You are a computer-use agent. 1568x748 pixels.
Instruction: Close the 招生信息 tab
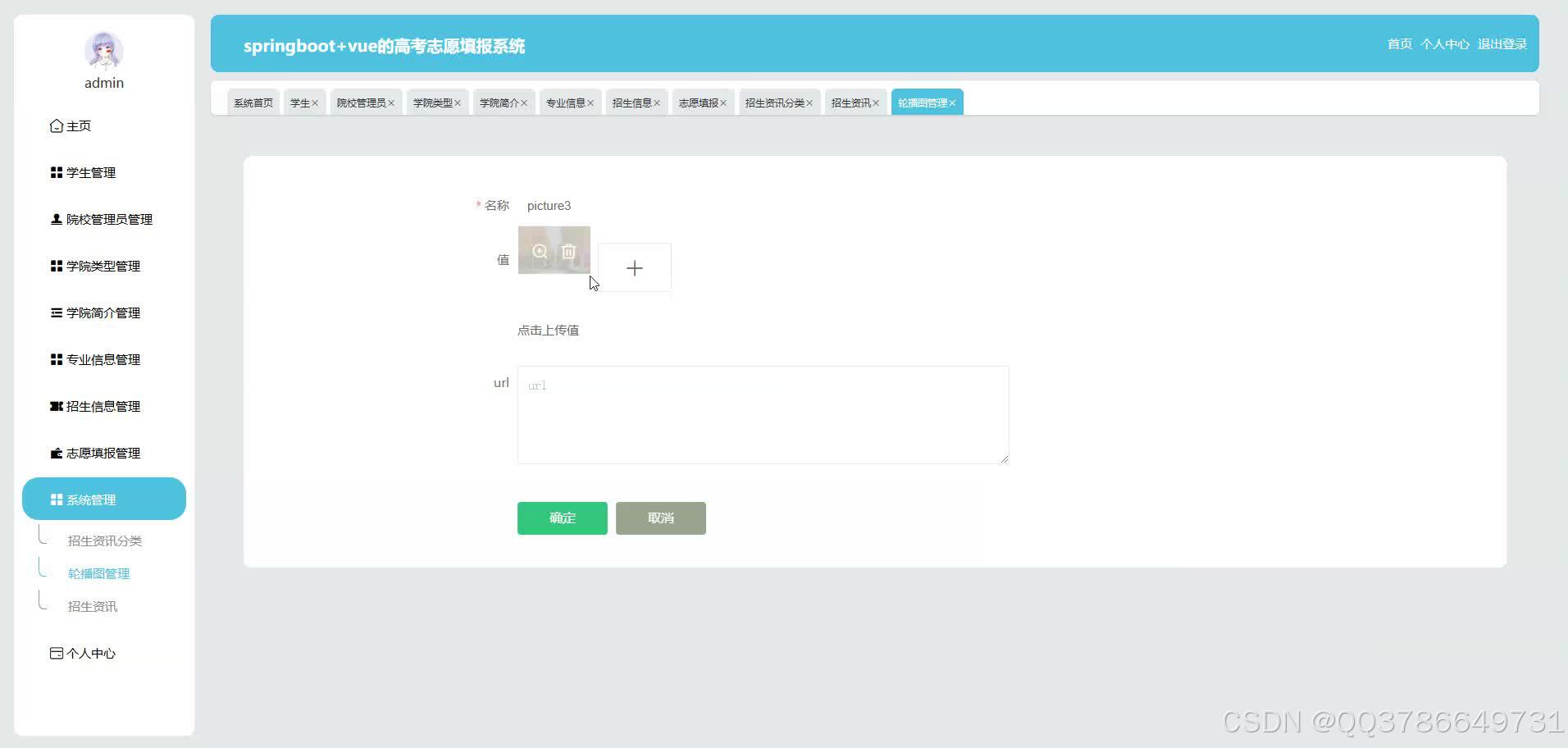tap(657, 103)
